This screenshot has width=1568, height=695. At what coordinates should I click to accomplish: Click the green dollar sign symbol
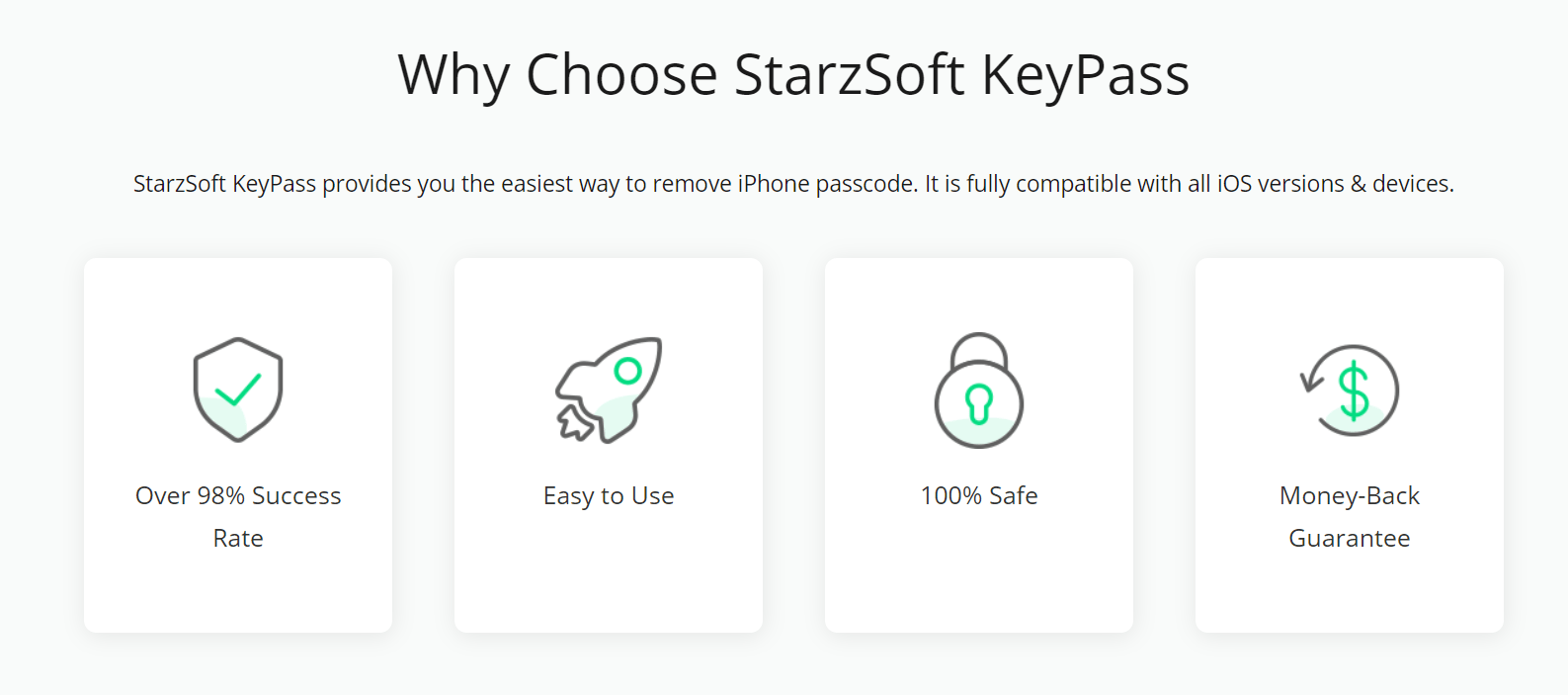point(1354,391)
